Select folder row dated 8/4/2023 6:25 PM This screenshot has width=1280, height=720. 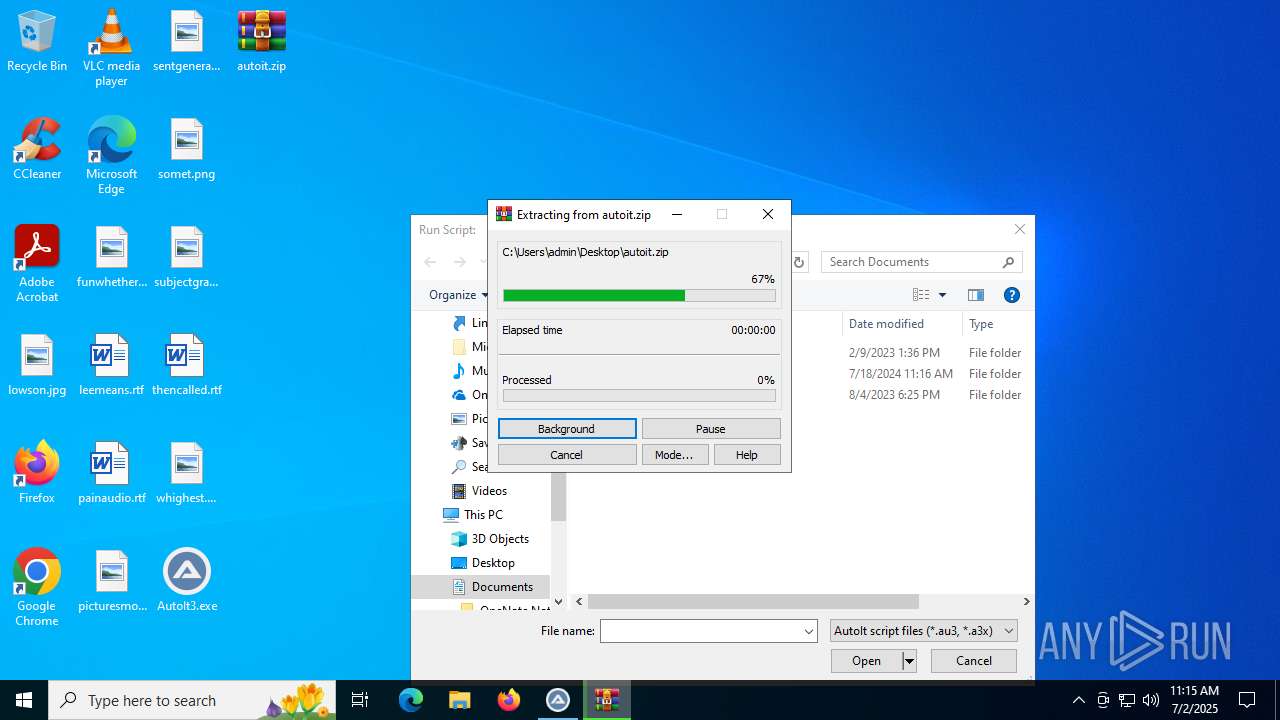[800, 395]
